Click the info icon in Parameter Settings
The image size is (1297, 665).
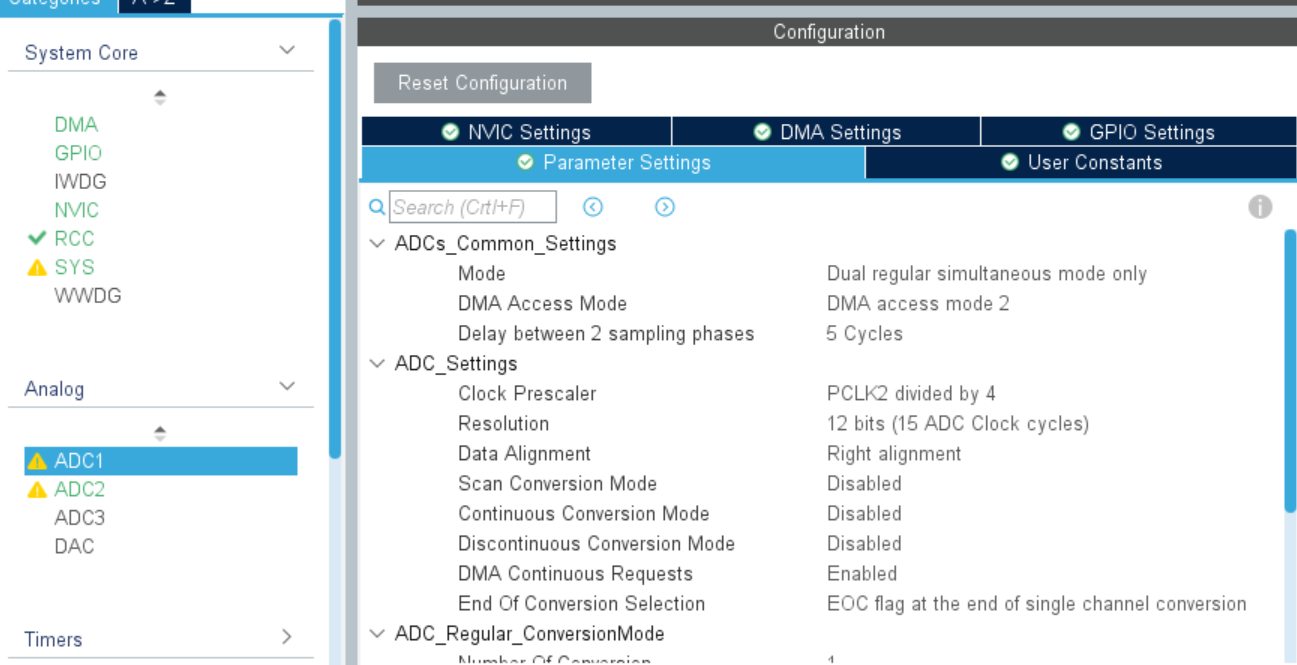[x=1260, y=207]
